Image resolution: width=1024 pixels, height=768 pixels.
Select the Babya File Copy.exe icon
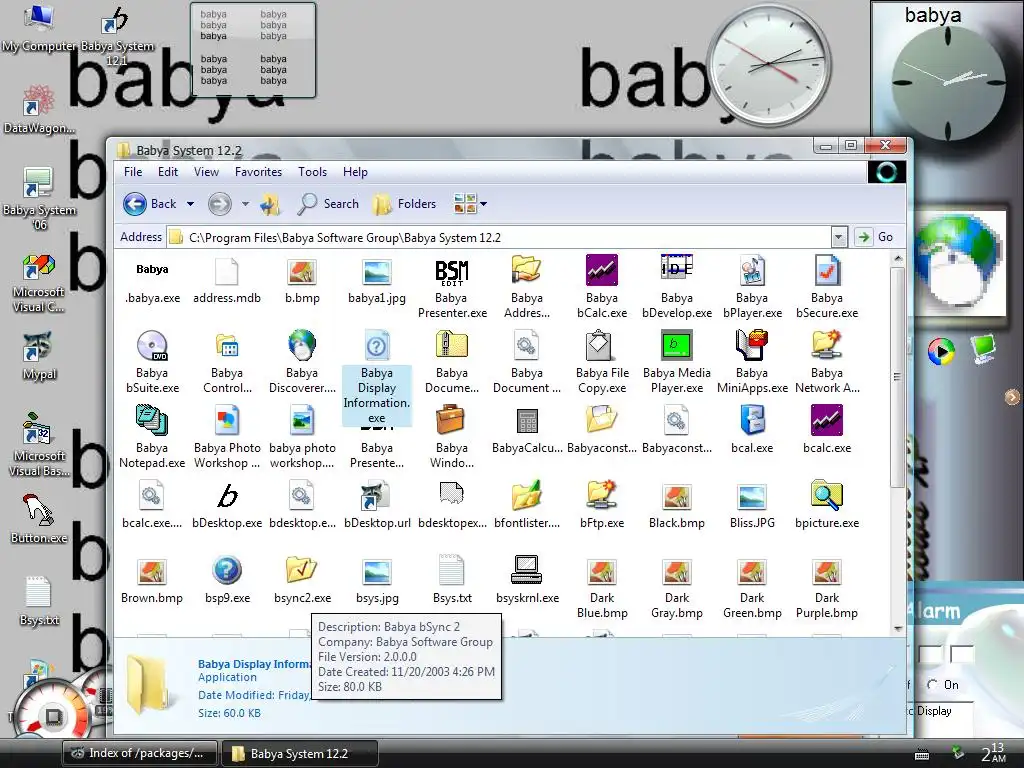(601, 345)
